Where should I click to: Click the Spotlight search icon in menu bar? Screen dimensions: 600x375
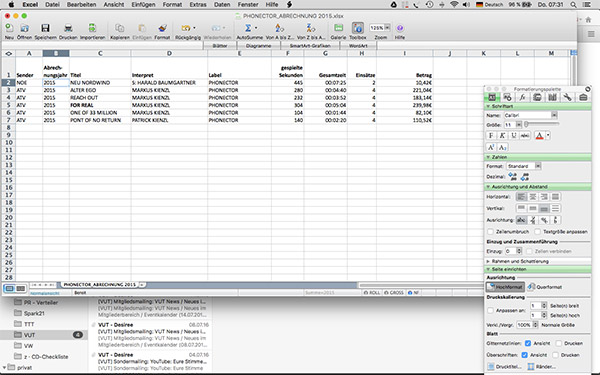[x=573, y=5]
